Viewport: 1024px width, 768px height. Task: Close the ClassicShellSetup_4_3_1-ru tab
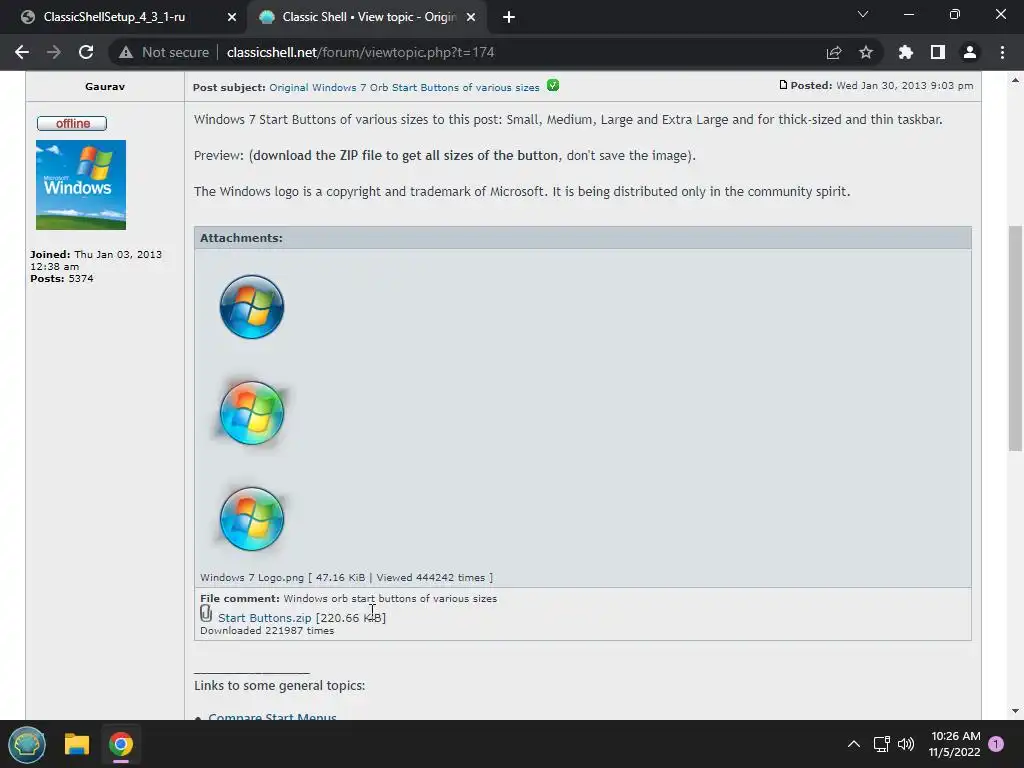tap(232, 17)
